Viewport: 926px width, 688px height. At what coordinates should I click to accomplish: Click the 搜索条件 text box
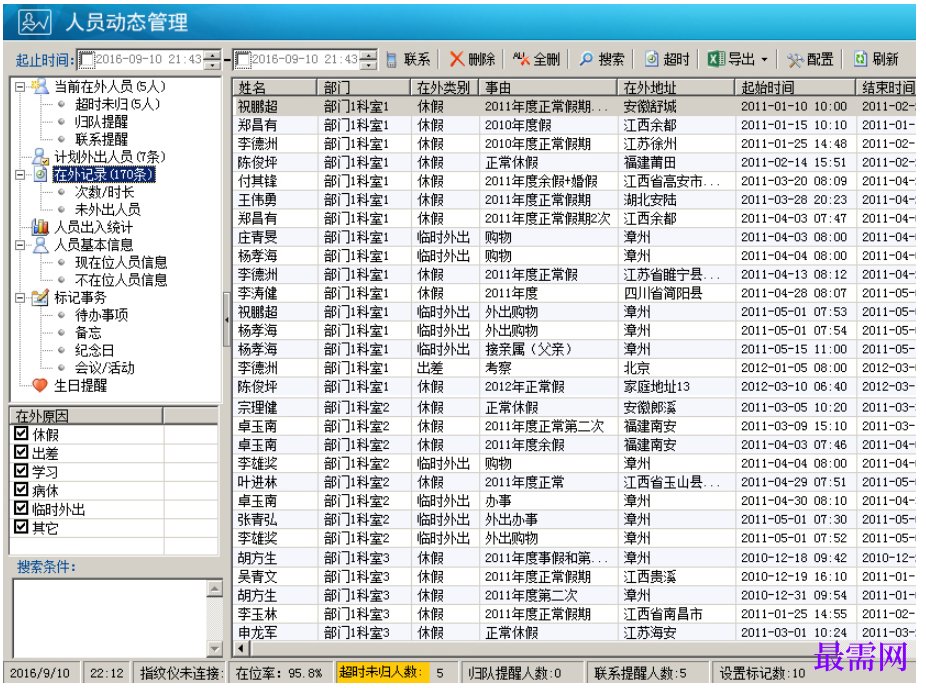pyautogui.click(x=110, y=618)
